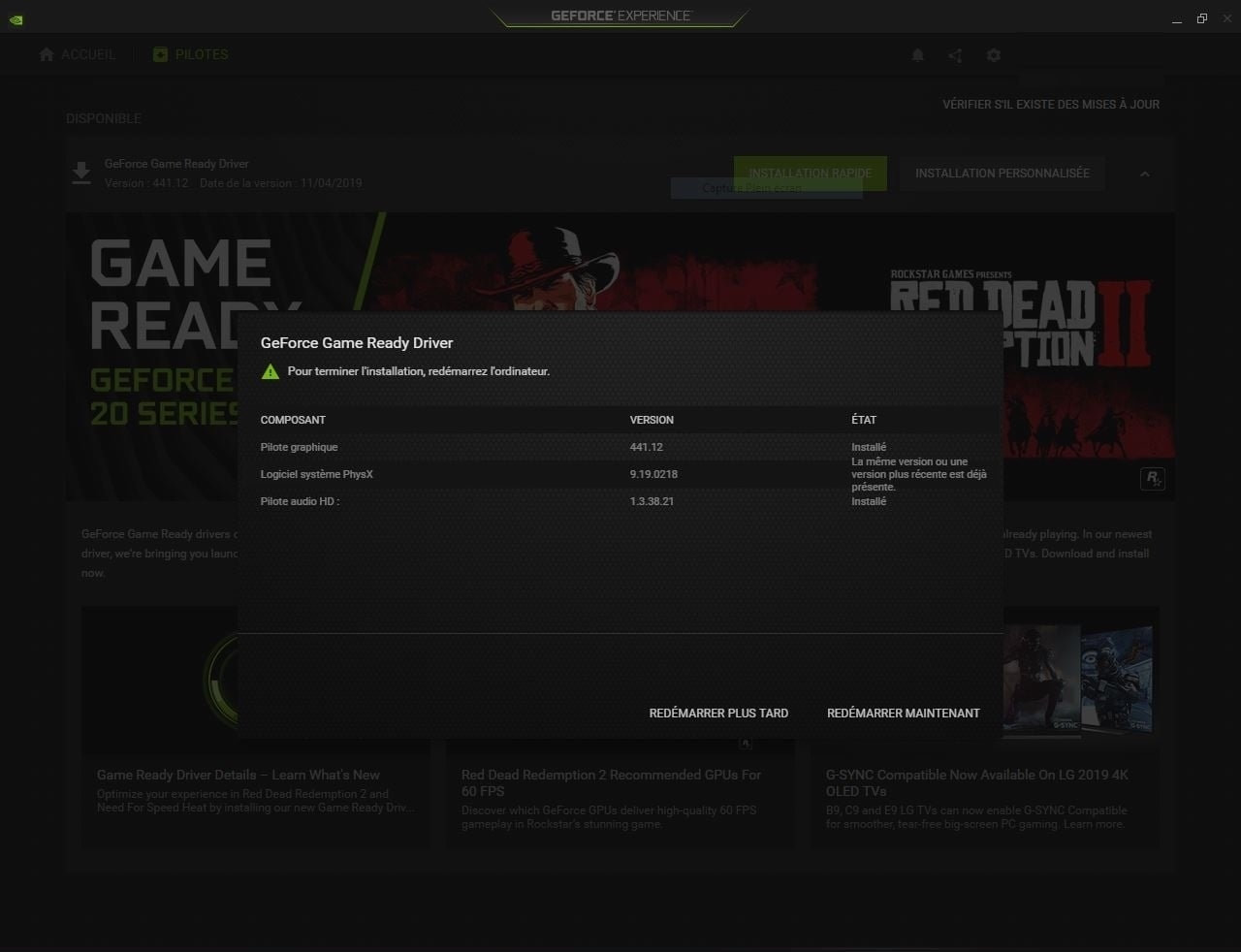Click the GeForce Game Ready Driver dialog title
Screen dimensions: 1241x952
click(x=357, y=342)
